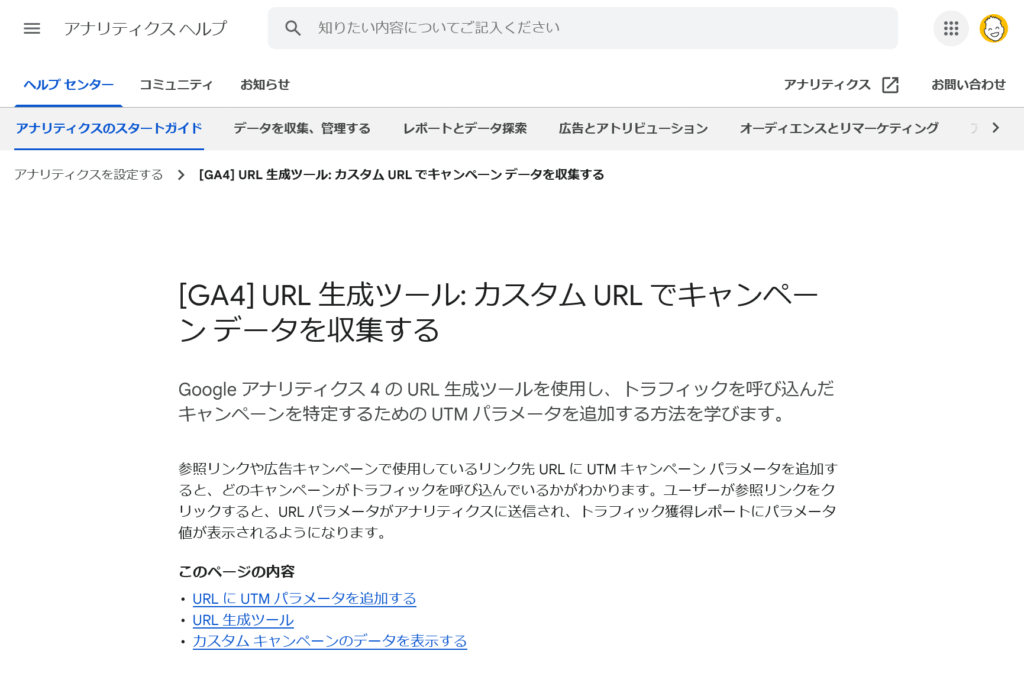Open アナリティクスのスタートガイド category
This screenshot has height=680, width=1024.
point(109,128)
